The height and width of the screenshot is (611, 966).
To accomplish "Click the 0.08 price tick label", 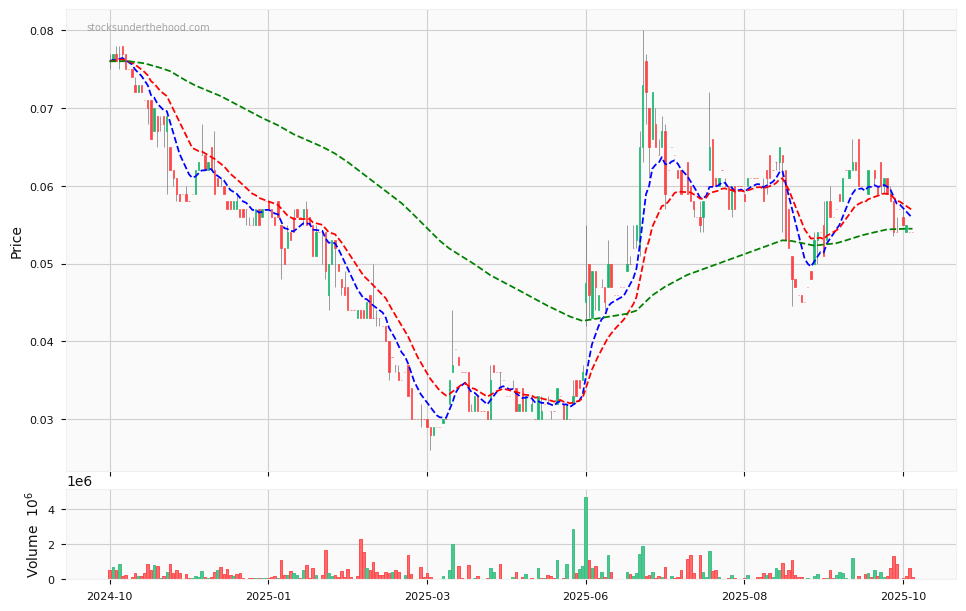I will (41, 31).
